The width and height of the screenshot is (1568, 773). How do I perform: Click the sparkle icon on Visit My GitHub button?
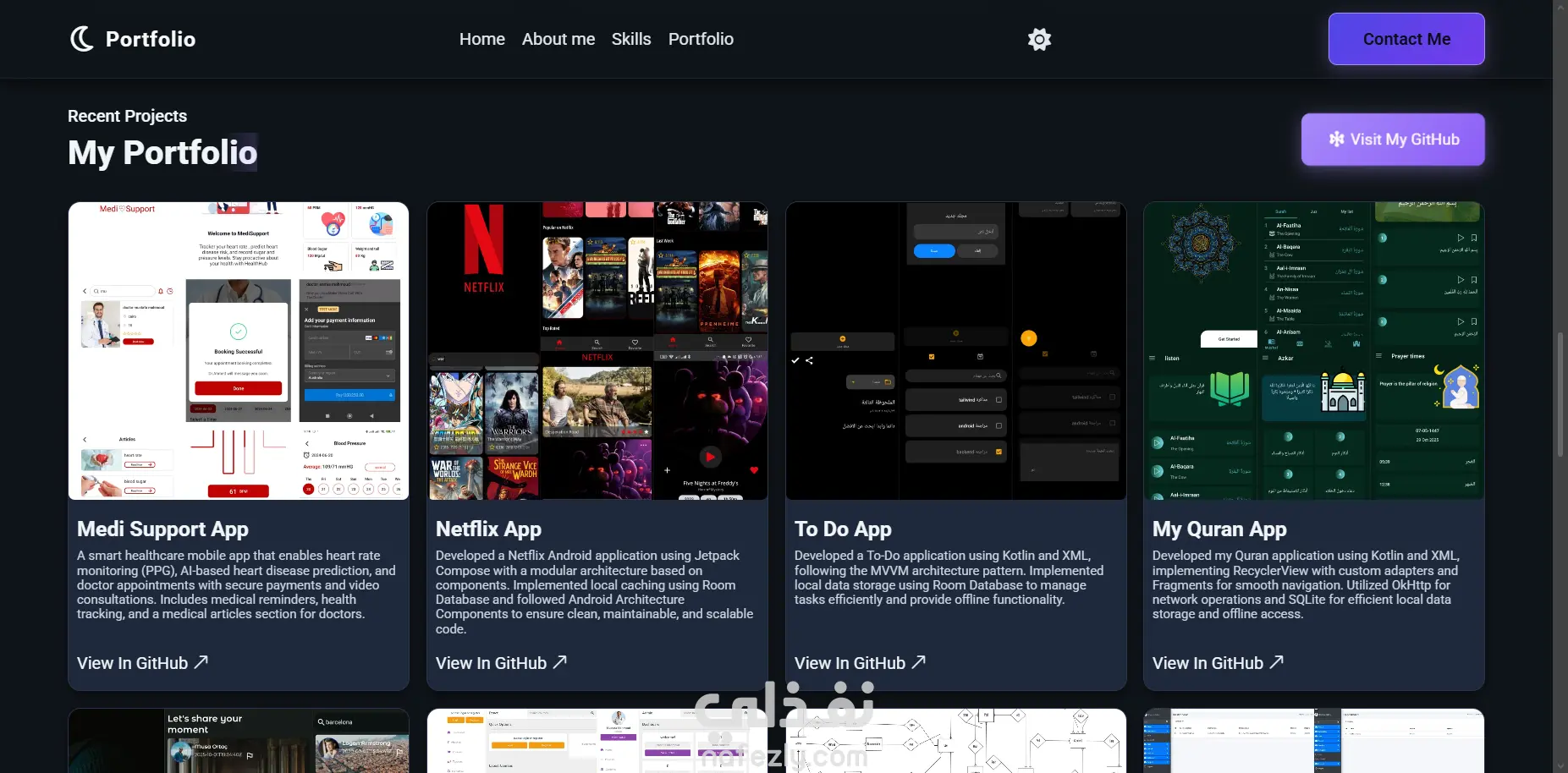(x=1336, y=140)
